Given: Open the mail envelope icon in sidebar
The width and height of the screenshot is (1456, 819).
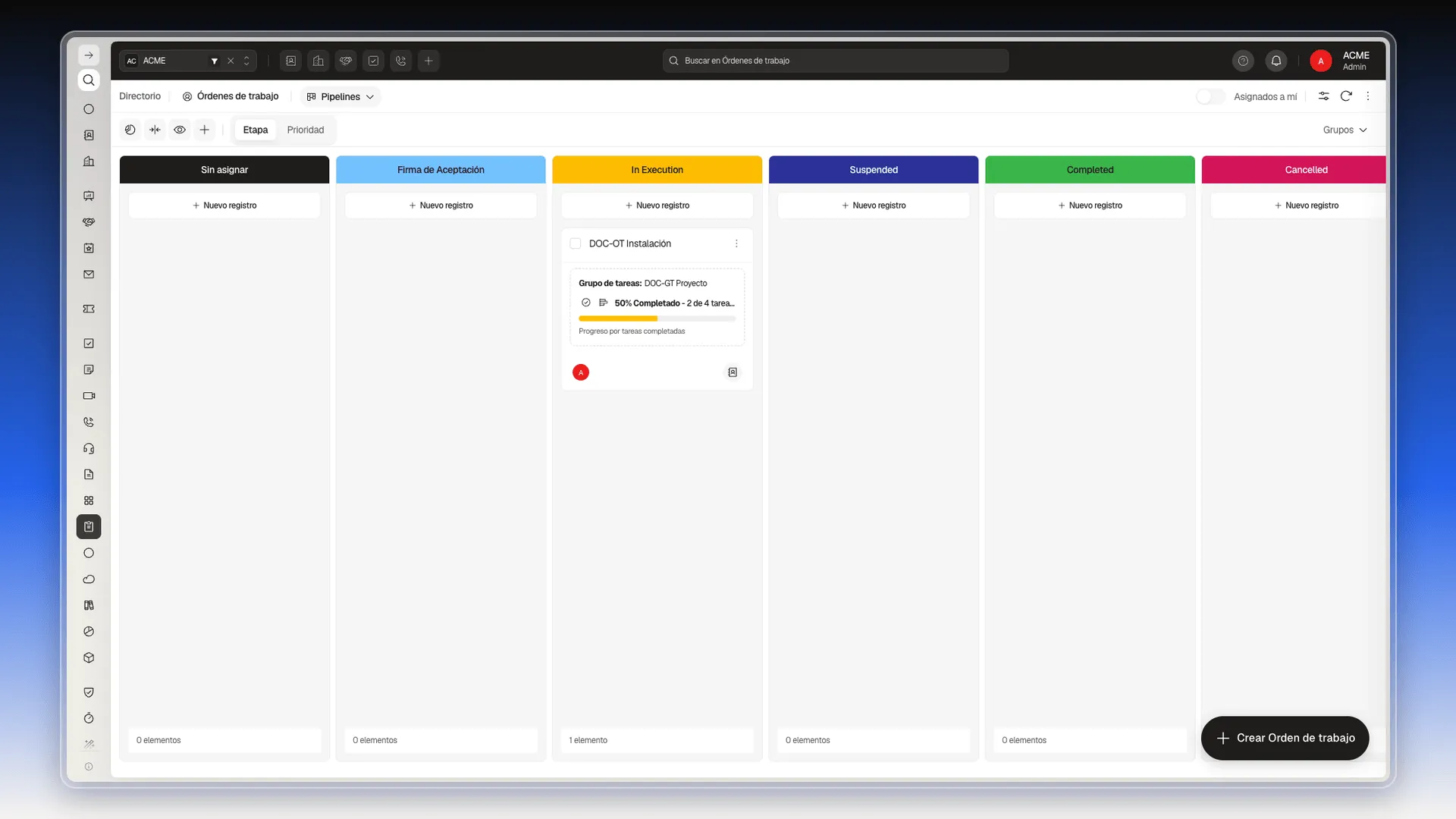Looking at the screenshot, I should [x=89, y=275].
